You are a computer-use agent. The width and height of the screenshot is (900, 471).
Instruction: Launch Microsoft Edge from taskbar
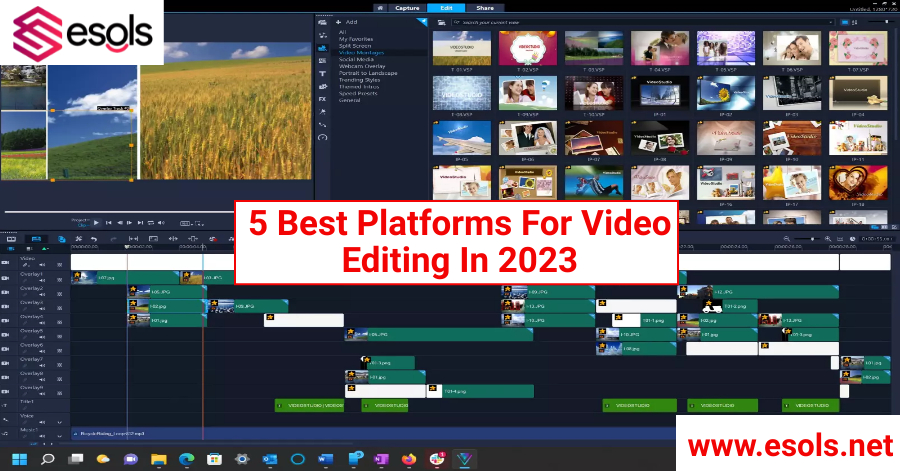187,459
